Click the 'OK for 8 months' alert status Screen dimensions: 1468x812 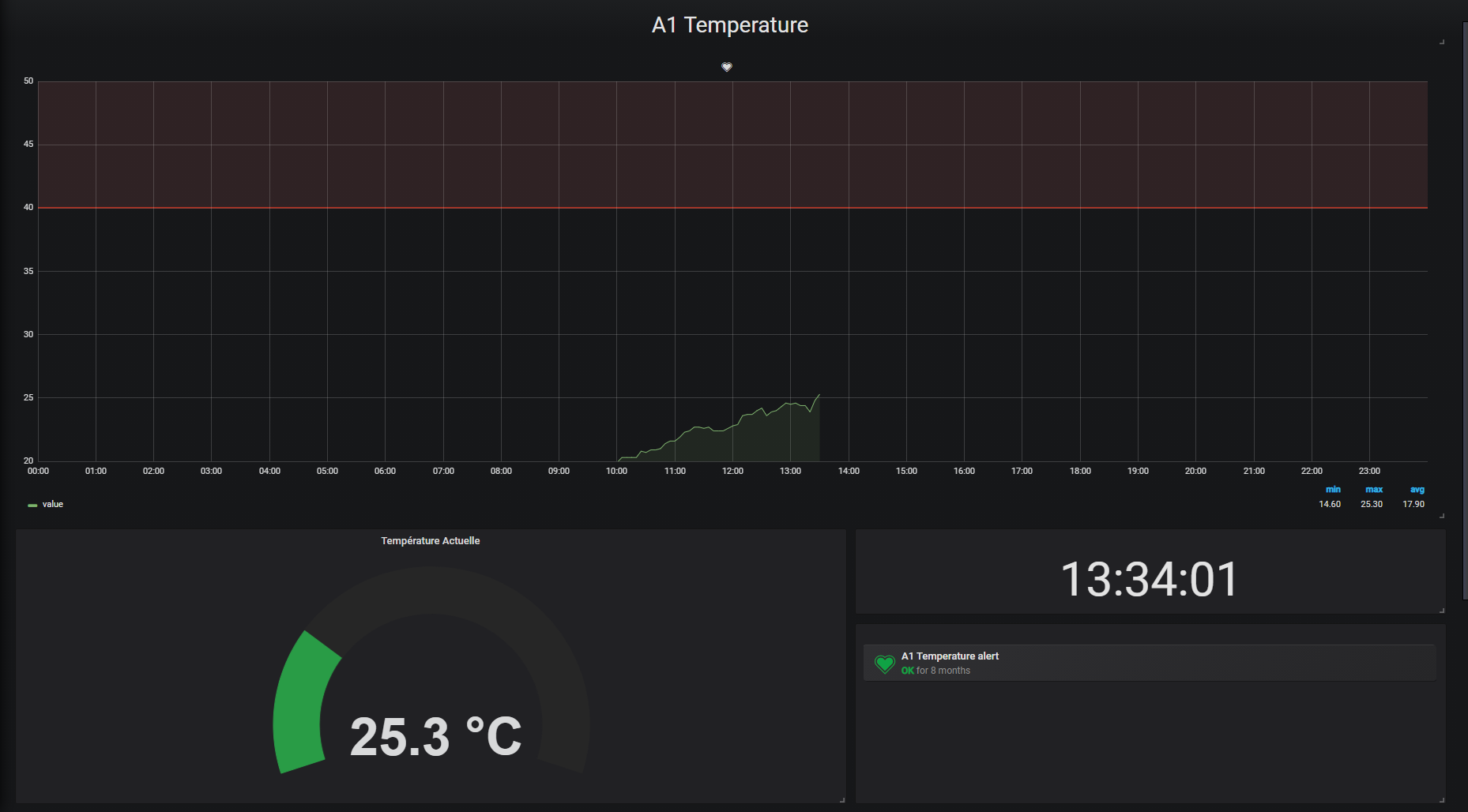(935, 671)
